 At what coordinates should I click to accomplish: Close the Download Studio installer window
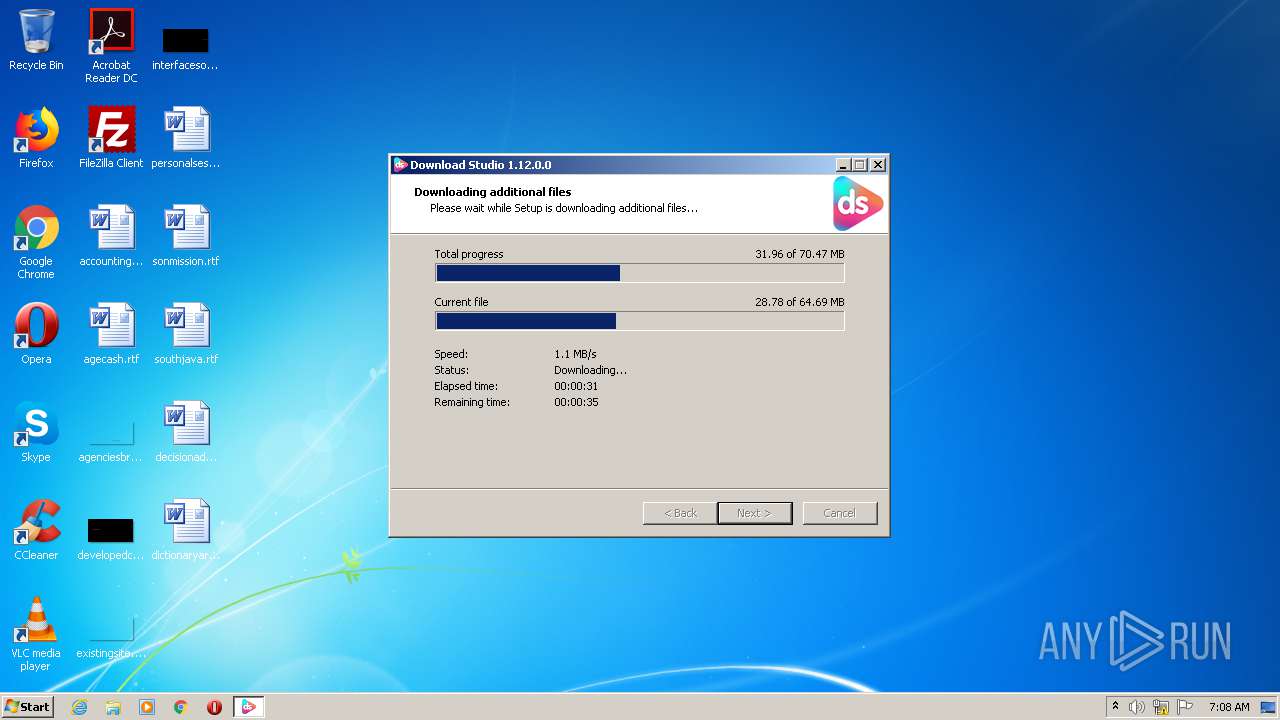878,165
